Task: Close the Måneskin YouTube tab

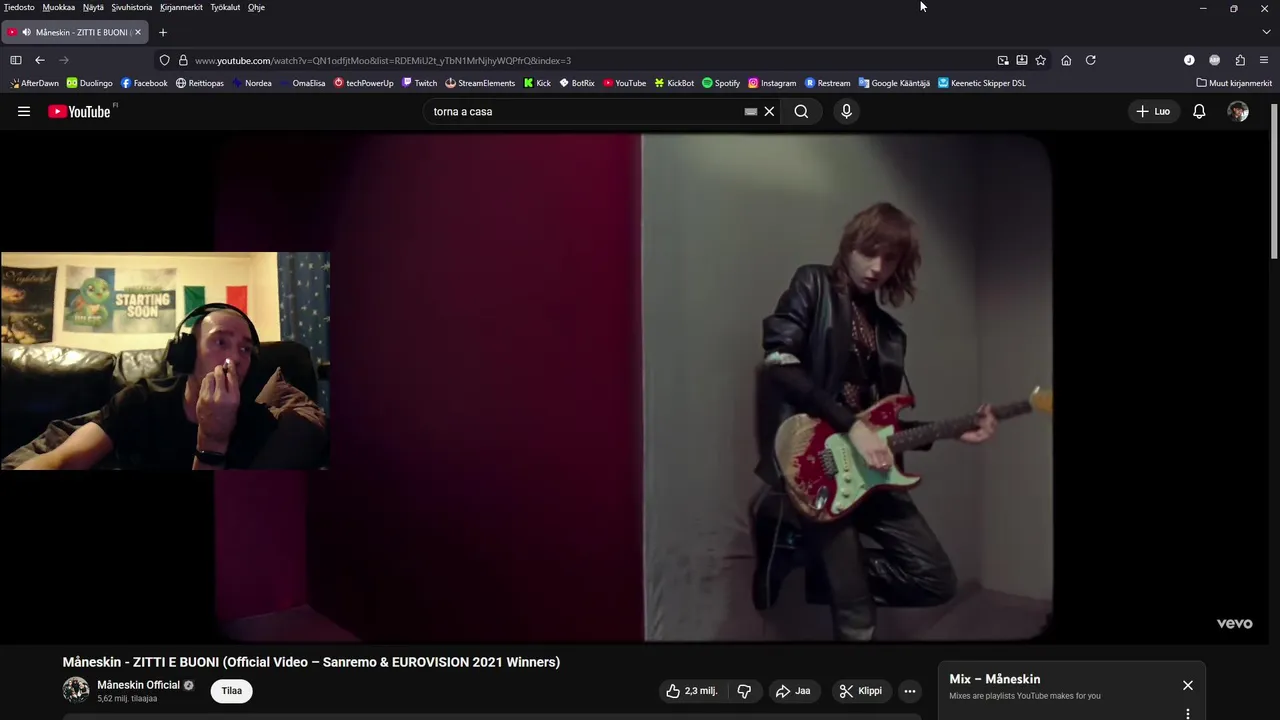Action: click(x=138, y=32)
